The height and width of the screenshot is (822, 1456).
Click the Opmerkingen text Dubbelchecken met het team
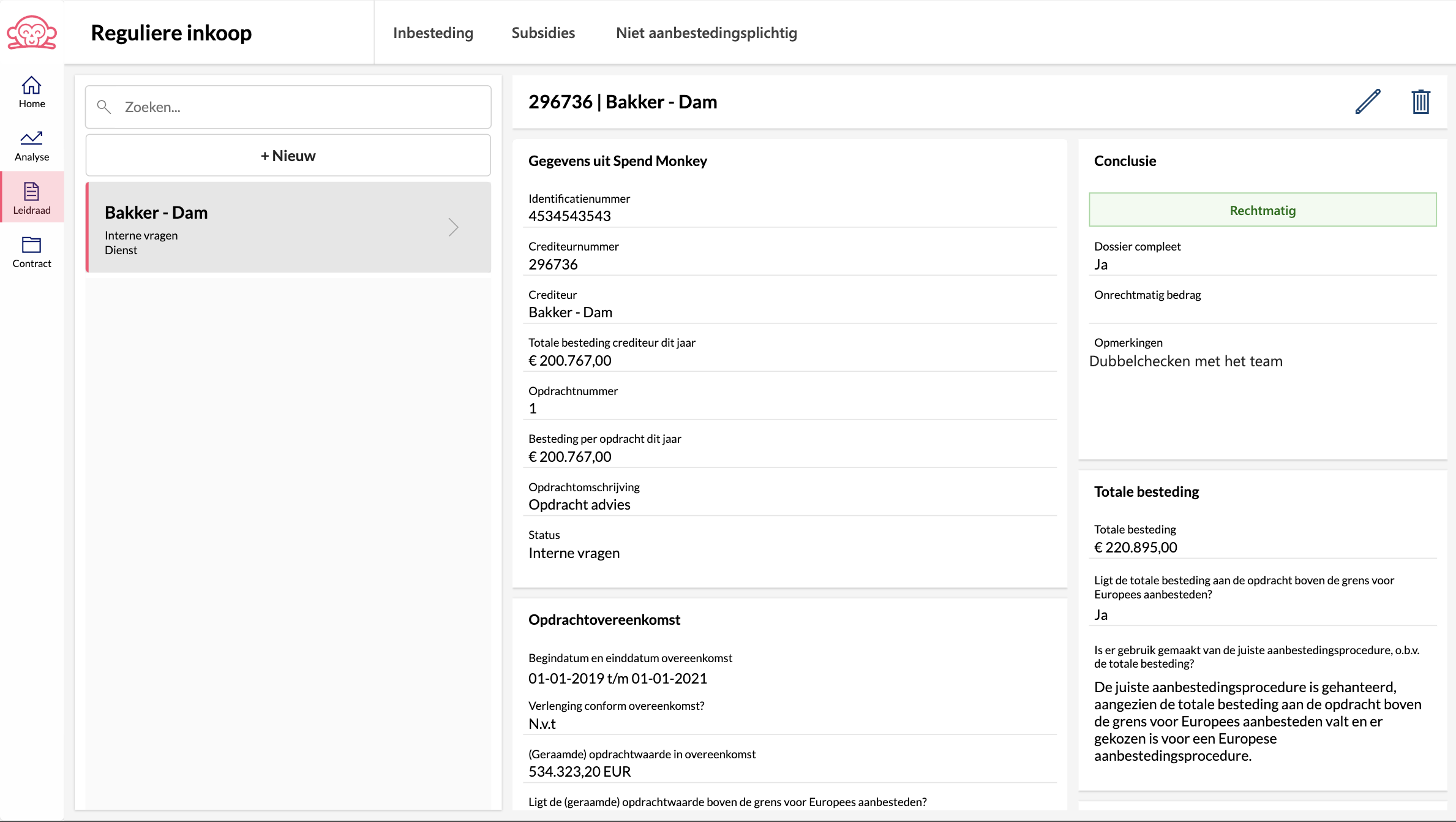pos(1185,361)
